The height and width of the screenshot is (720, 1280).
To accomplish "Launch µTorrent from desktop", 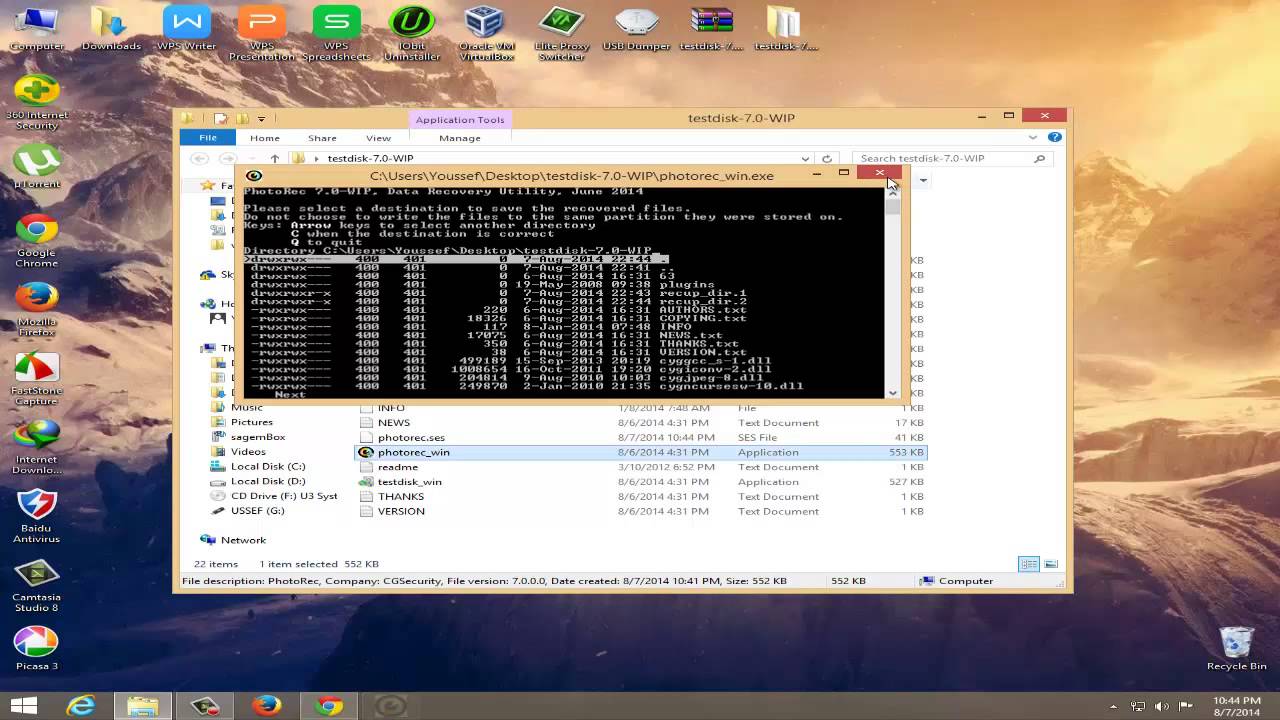I will [x=37, y=166].
